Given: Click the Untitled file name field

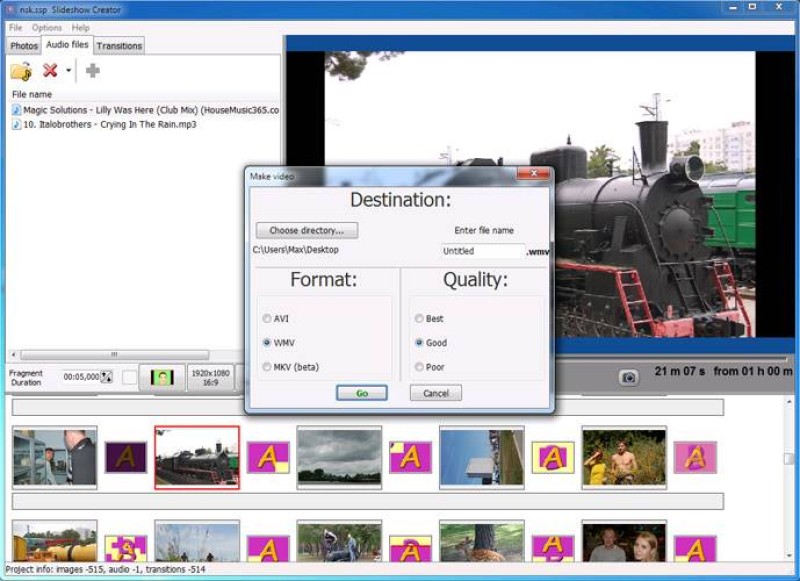Looking at the screenshot, I should (482, 251).
